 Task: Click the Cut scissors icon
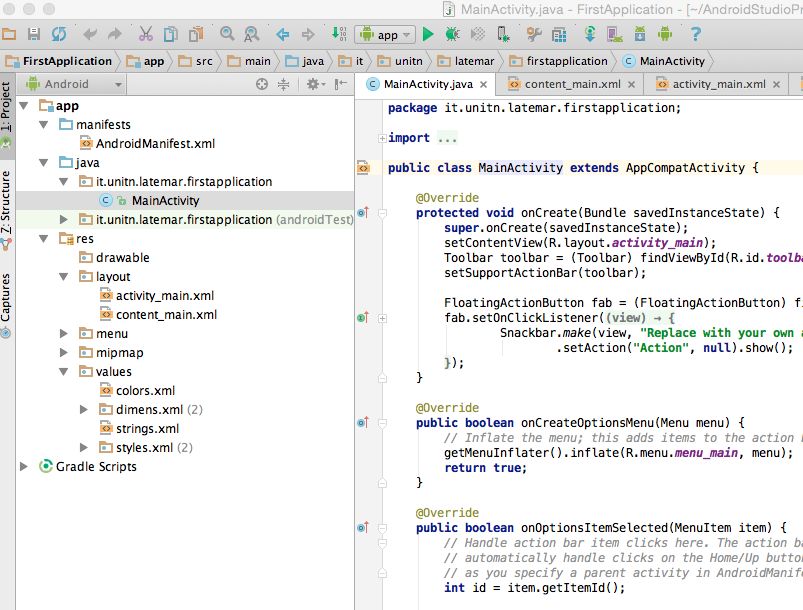click(146, 34)
